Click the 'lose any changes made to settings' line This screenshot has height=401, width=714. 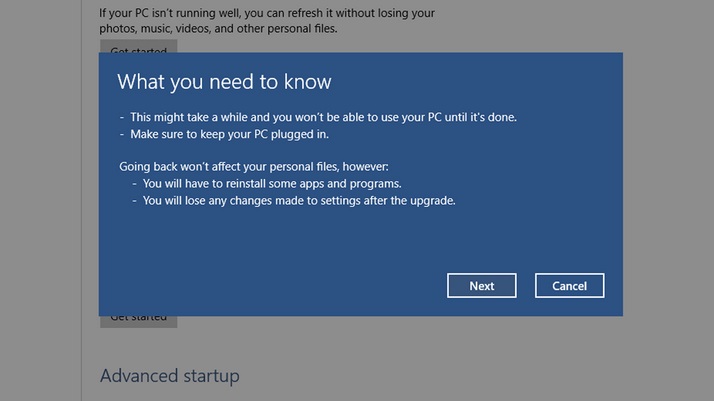click(x=298, y=200)
